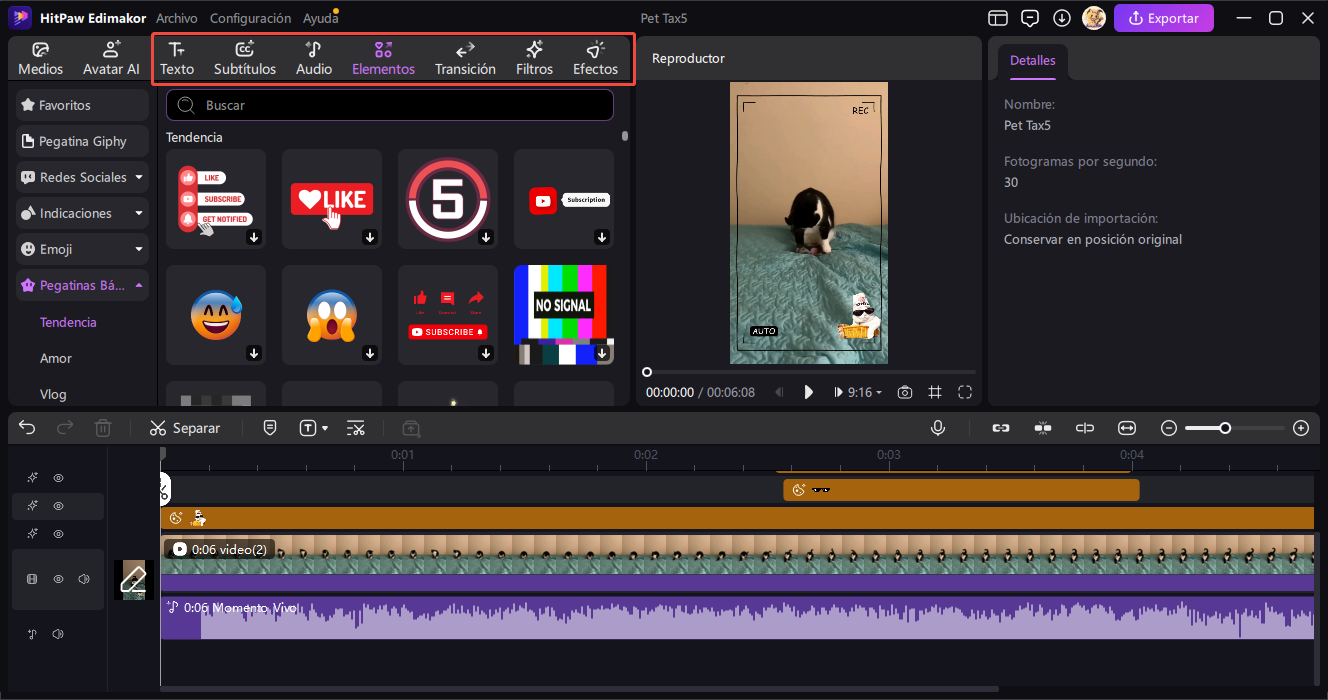Toggle the grid overlay in the player
The width and height of the screenshot is (1328, 700).
(935, 392)
